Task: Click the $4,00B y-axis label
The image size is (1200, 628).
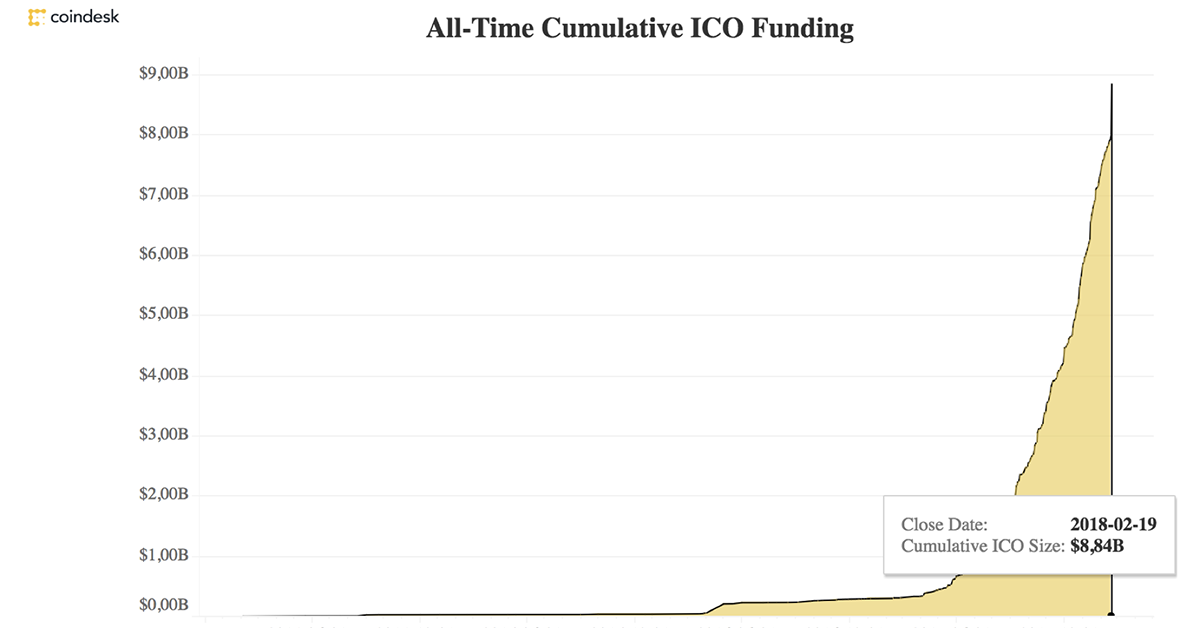Action: [x=163, y=375]
